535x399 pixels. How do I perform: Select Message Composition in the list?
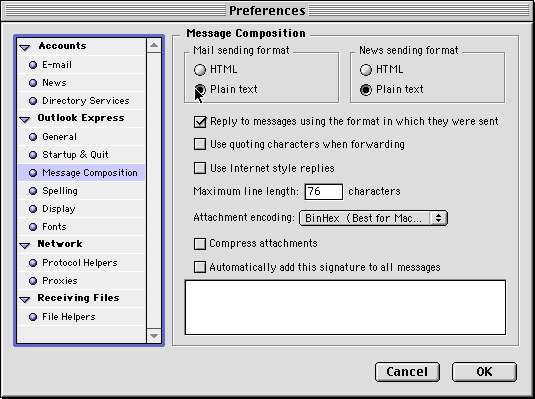[82, 173]
